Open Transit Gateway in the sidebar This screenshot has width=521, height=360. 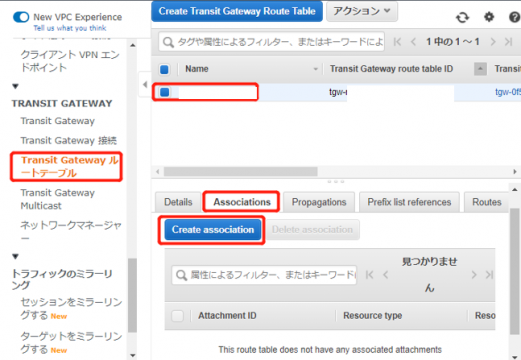tap(57, 121)
